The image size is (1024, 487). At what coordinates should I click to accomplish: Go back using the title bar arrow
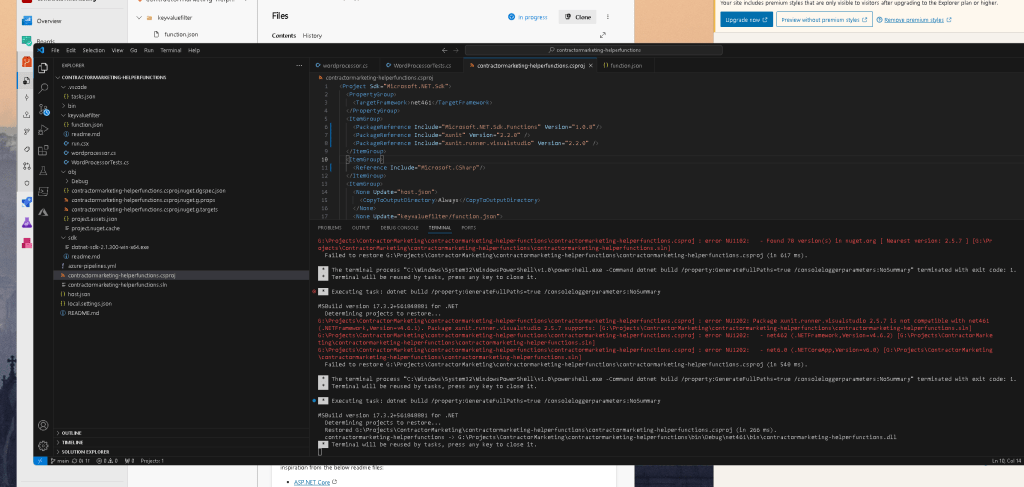(445, 50)
